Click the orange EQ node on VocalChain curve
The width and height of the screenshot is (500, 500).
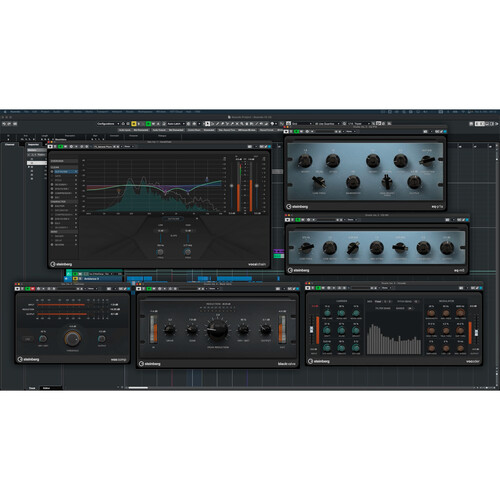click(x=118, y=191)
